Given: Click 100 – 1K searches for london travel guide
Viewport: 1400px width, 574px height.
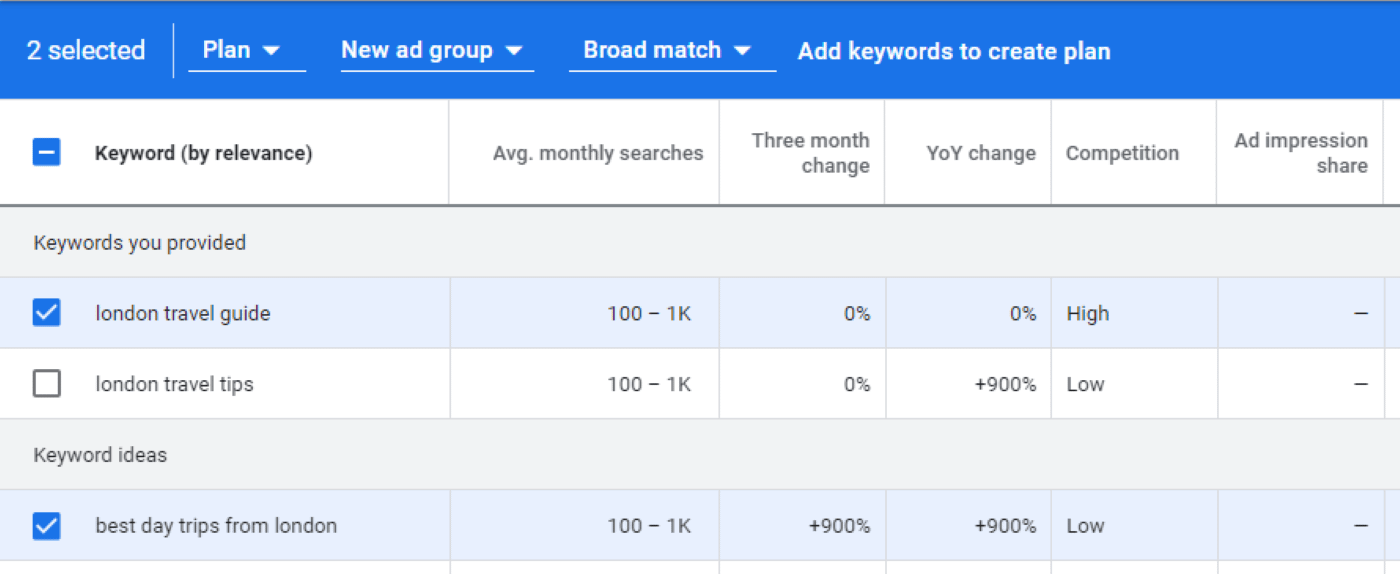Looking at the screenshot, I should pyautogui.click(x=649, y=313).
